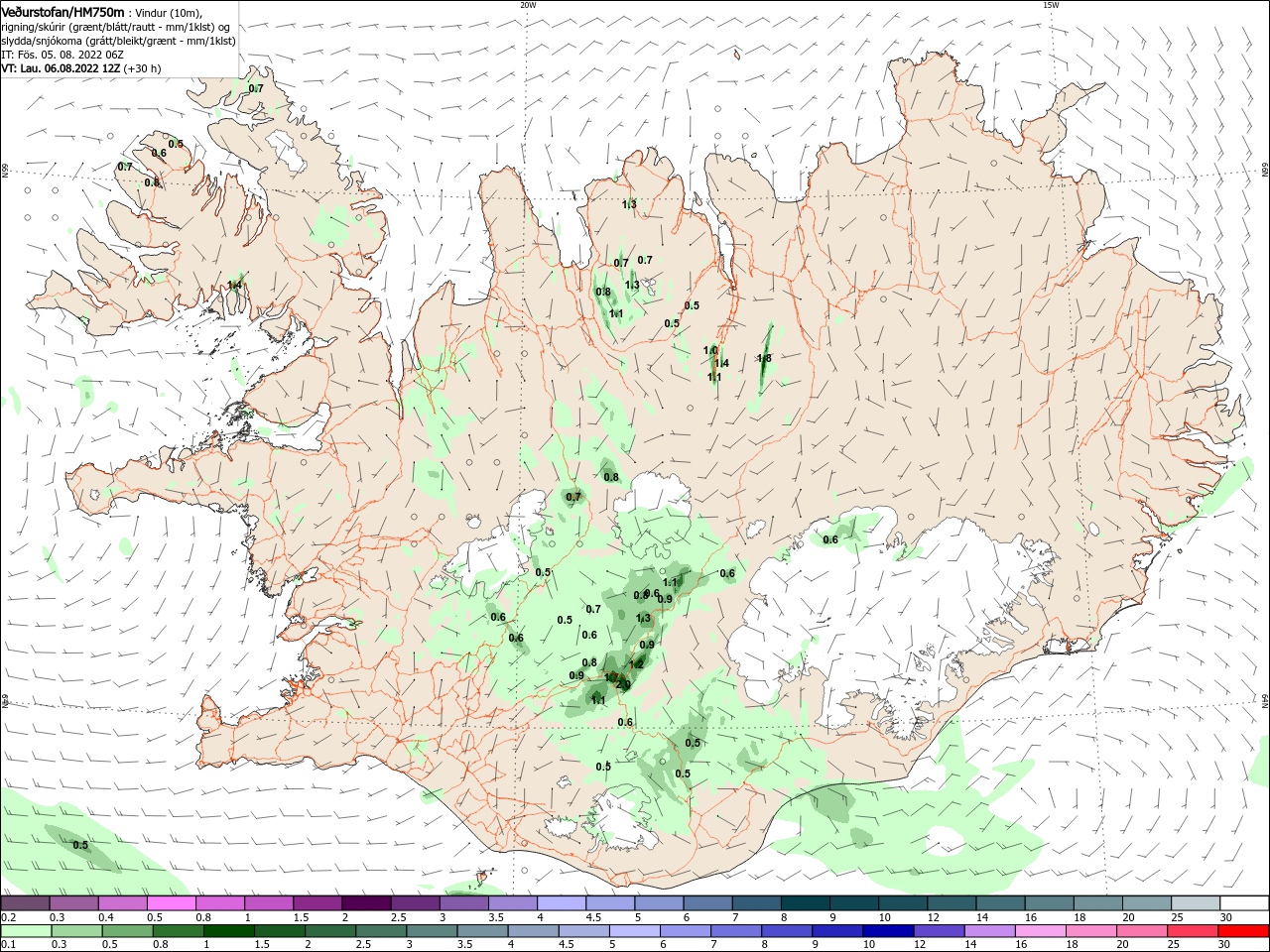Click the 1.8 precipitation value on the map
This screenshot has width=1270, height=952.
point(764,359)
